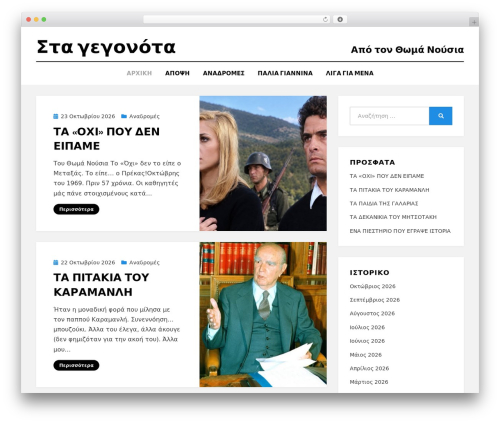Open archive Μάιος 2026
This screenshot has width=500, height=423.
(x=366, y=355)
